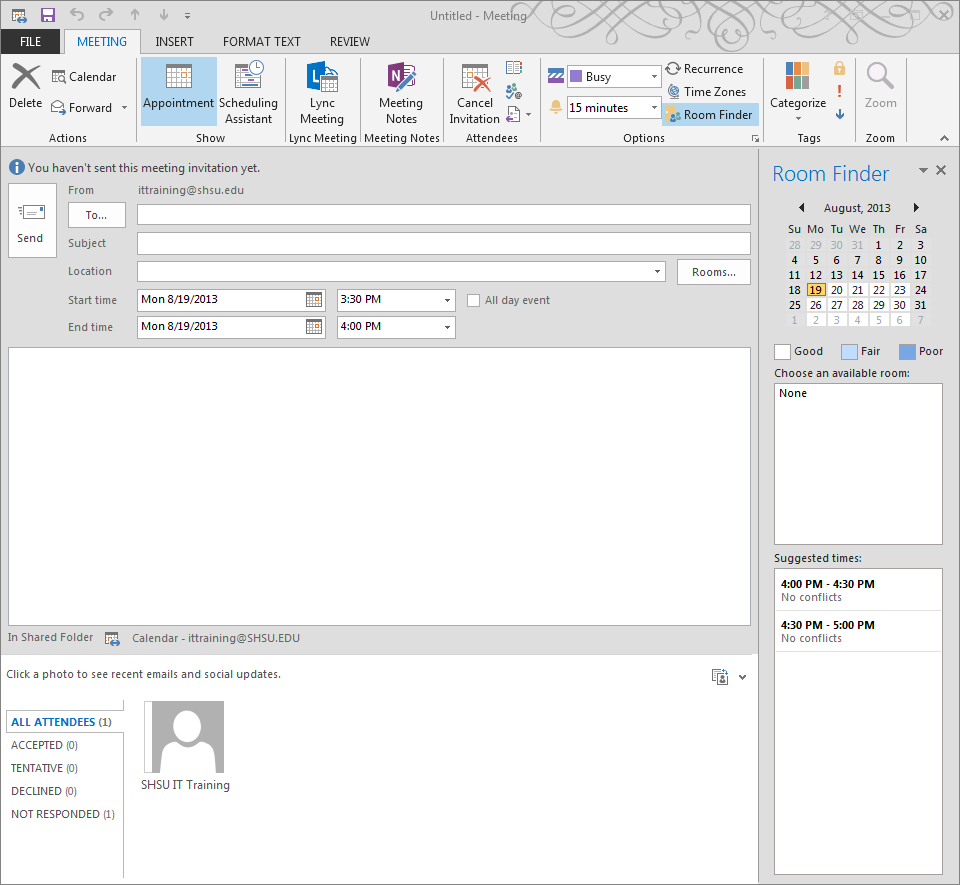Open Calendar from the Actions group
The height and width of the screenshot is (885, 960).
point(84,77)
